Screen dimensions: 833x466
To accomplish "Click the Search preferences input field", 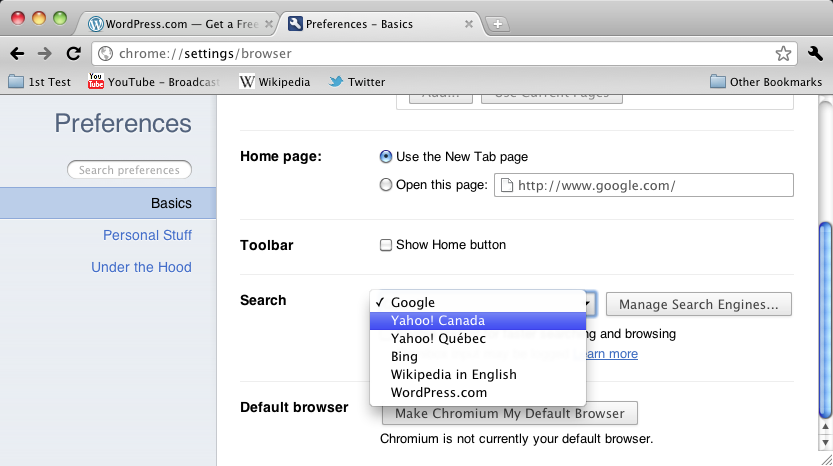I will coord(129,170).
